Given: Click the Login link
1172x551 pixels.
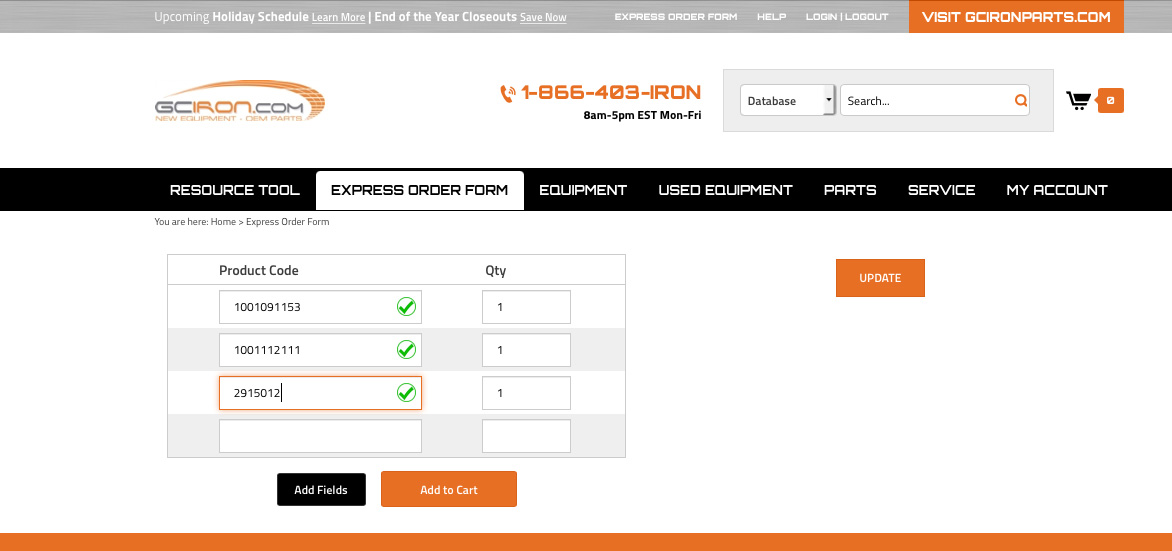Looking at the screenshot, I should click(822, 16).
